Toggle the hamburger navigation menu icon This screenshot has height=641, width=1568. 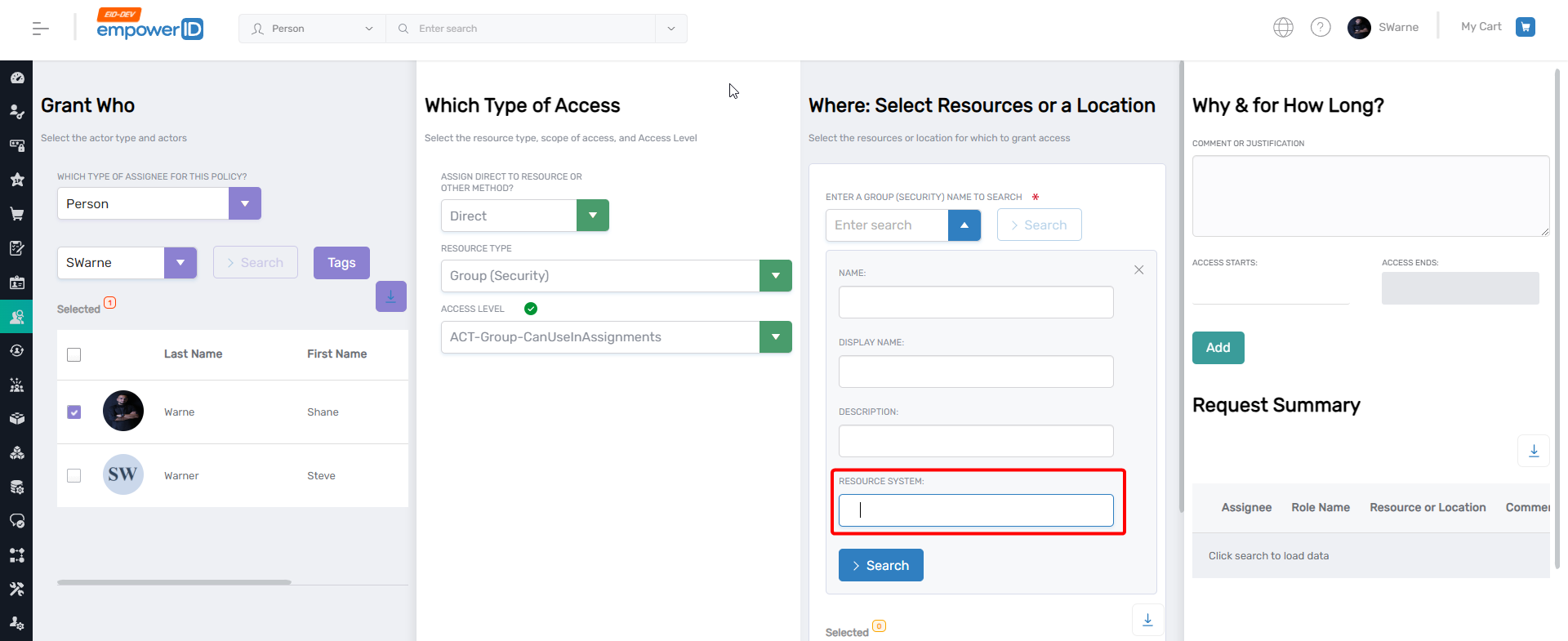pyautogui.click(x=40, y=29)
